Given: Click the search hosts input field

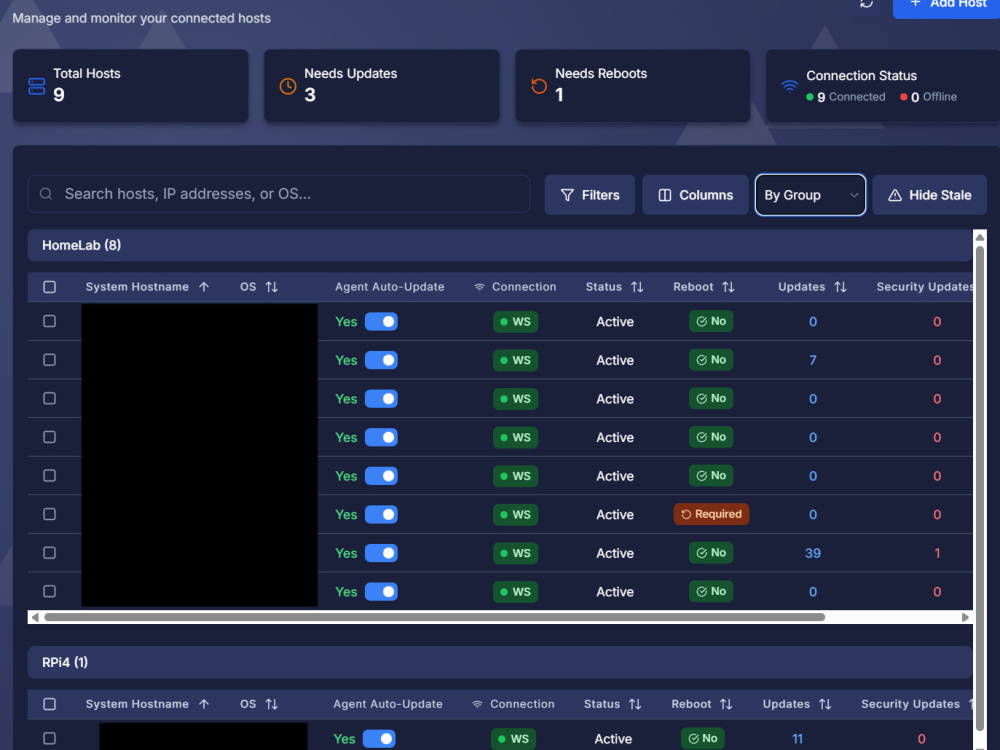Looking at the screenshot, I should click(279, 194).
